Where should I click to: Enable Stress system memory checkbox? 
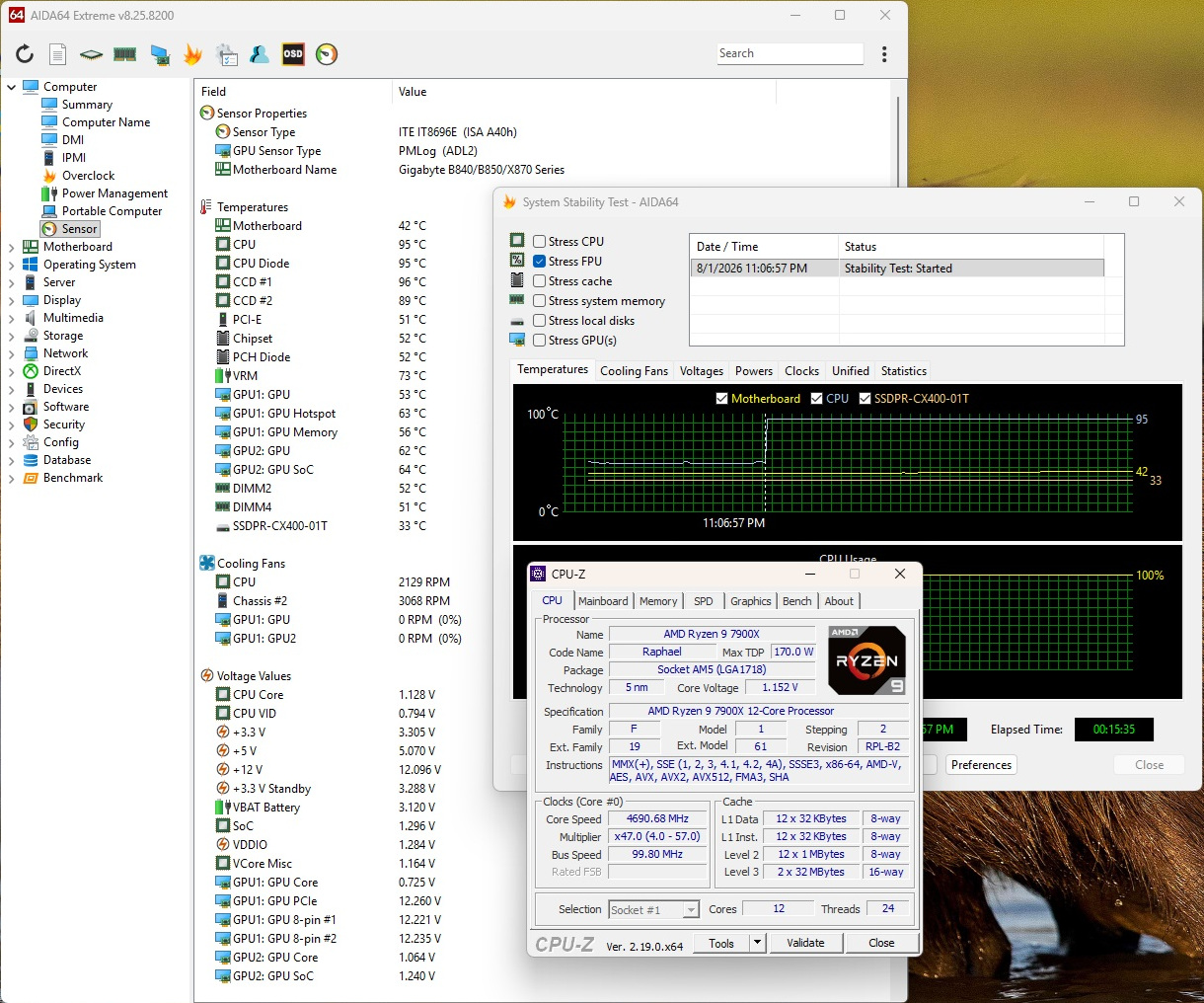pos(540,301)
